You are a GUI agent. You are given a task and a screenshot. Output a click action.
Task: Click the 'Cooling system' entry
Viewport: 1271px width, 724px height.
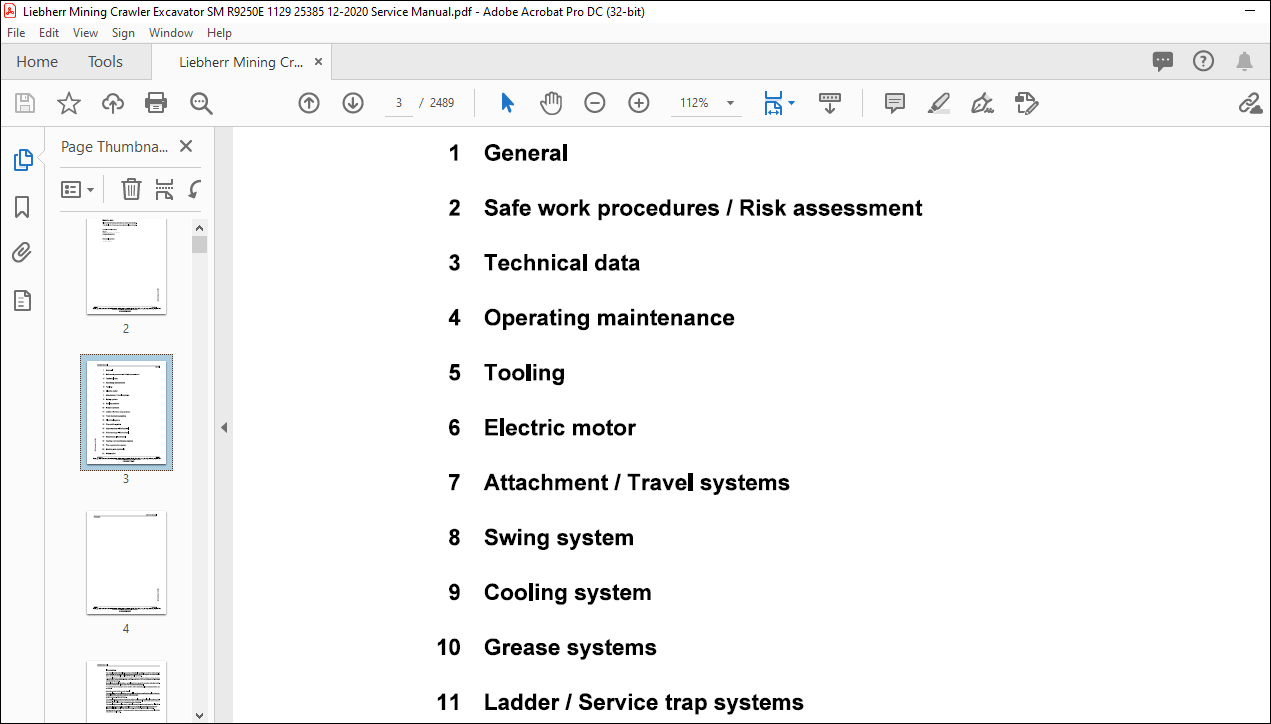click(568, 593)
